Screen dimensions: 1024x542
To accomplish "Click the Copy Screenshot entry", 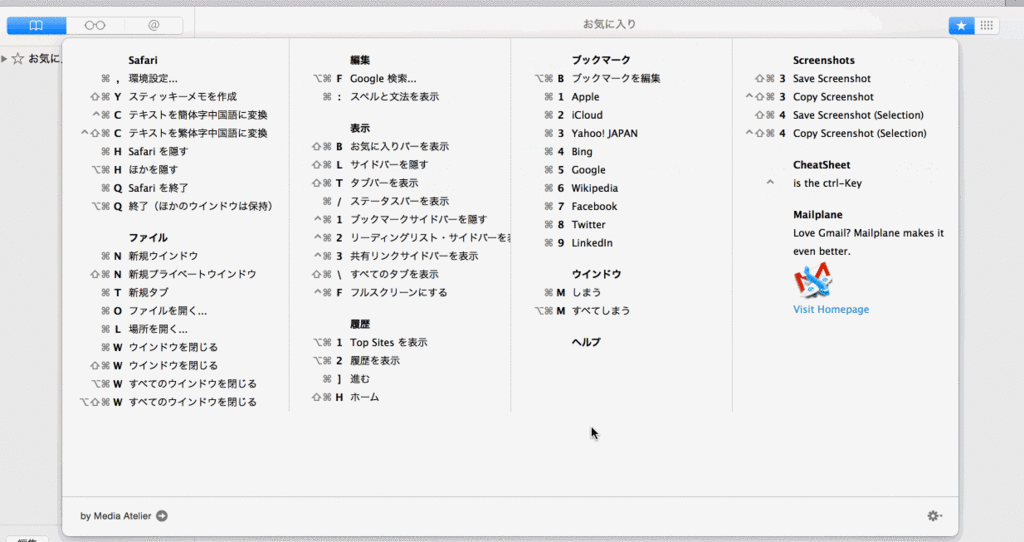I will coord(833,97).
